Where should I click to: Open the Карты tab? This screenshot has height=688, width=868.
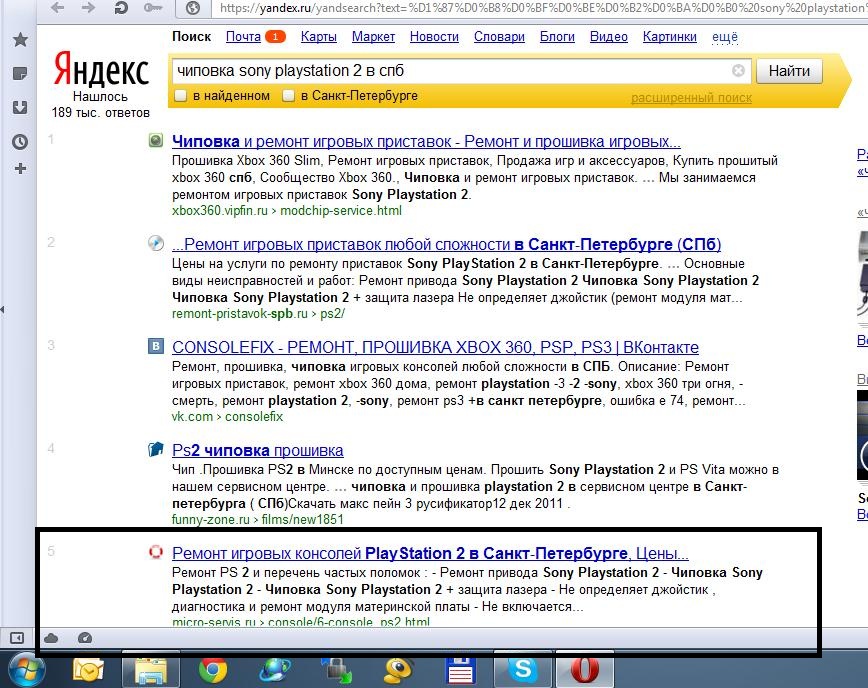(x=318, y=37)
